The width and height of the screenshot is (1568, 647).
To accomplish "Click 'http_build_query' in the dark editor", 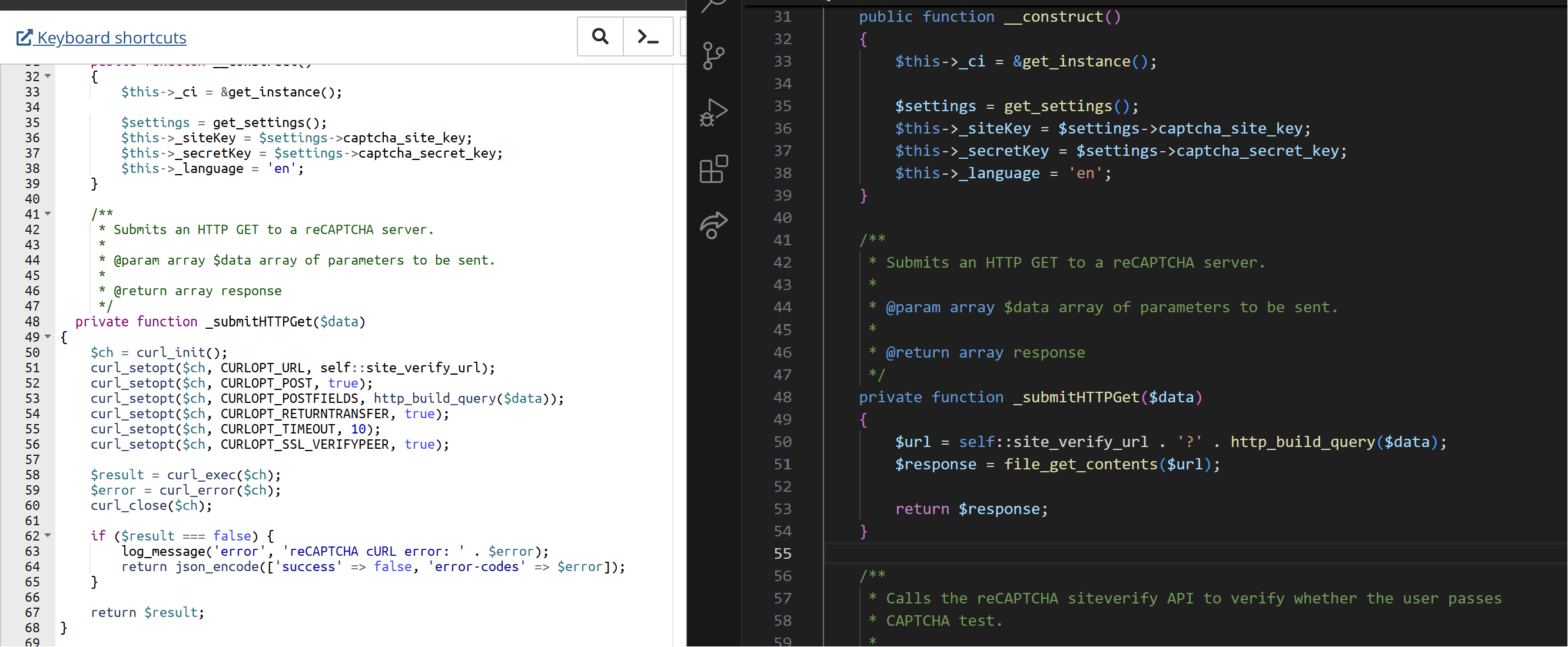I will pos(1303,442).
